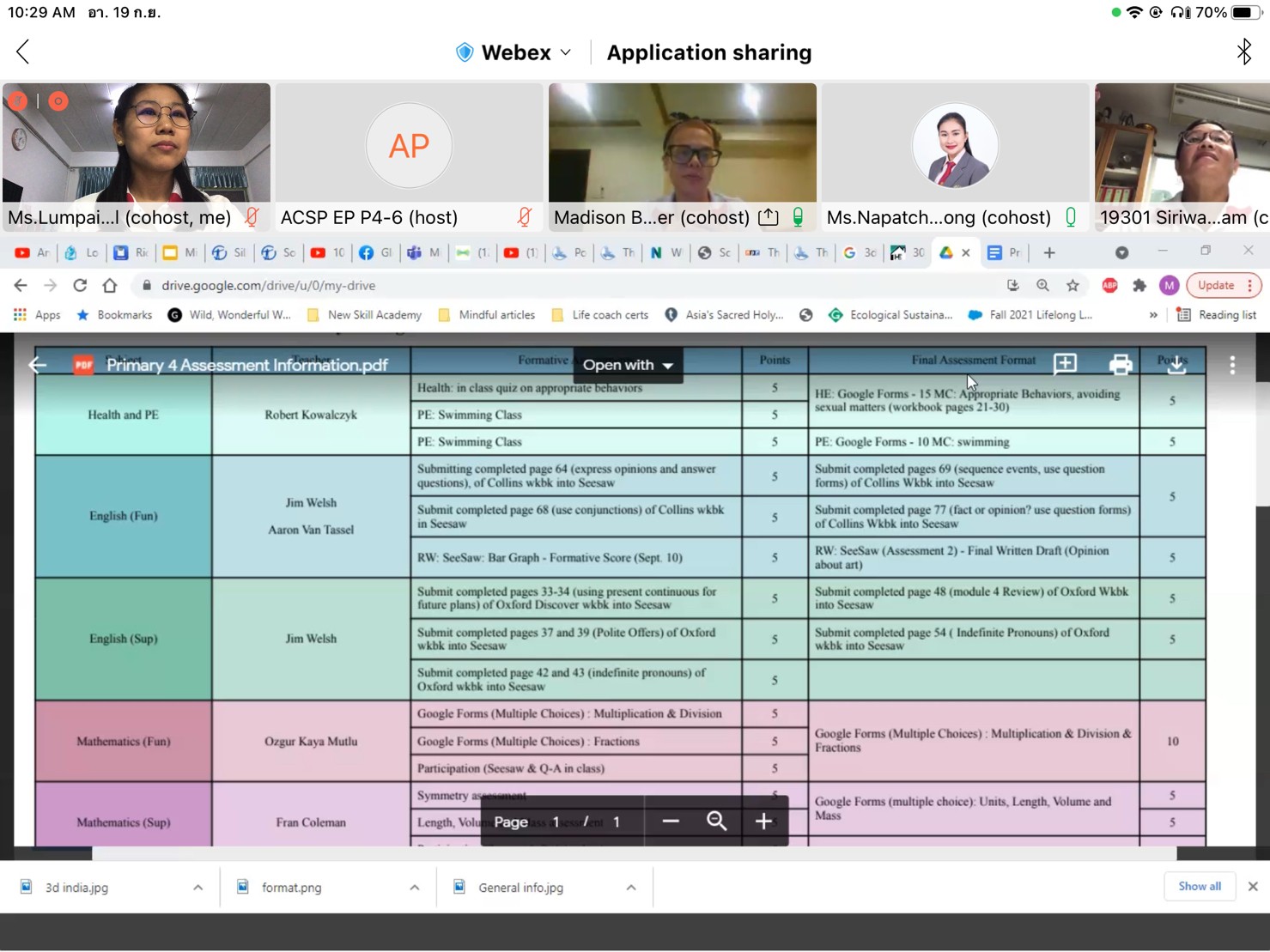Switch to the 'Ar' YouTube browser tab
The image size is (1270, 952).
pyautogui.click(x=33, y=252)
